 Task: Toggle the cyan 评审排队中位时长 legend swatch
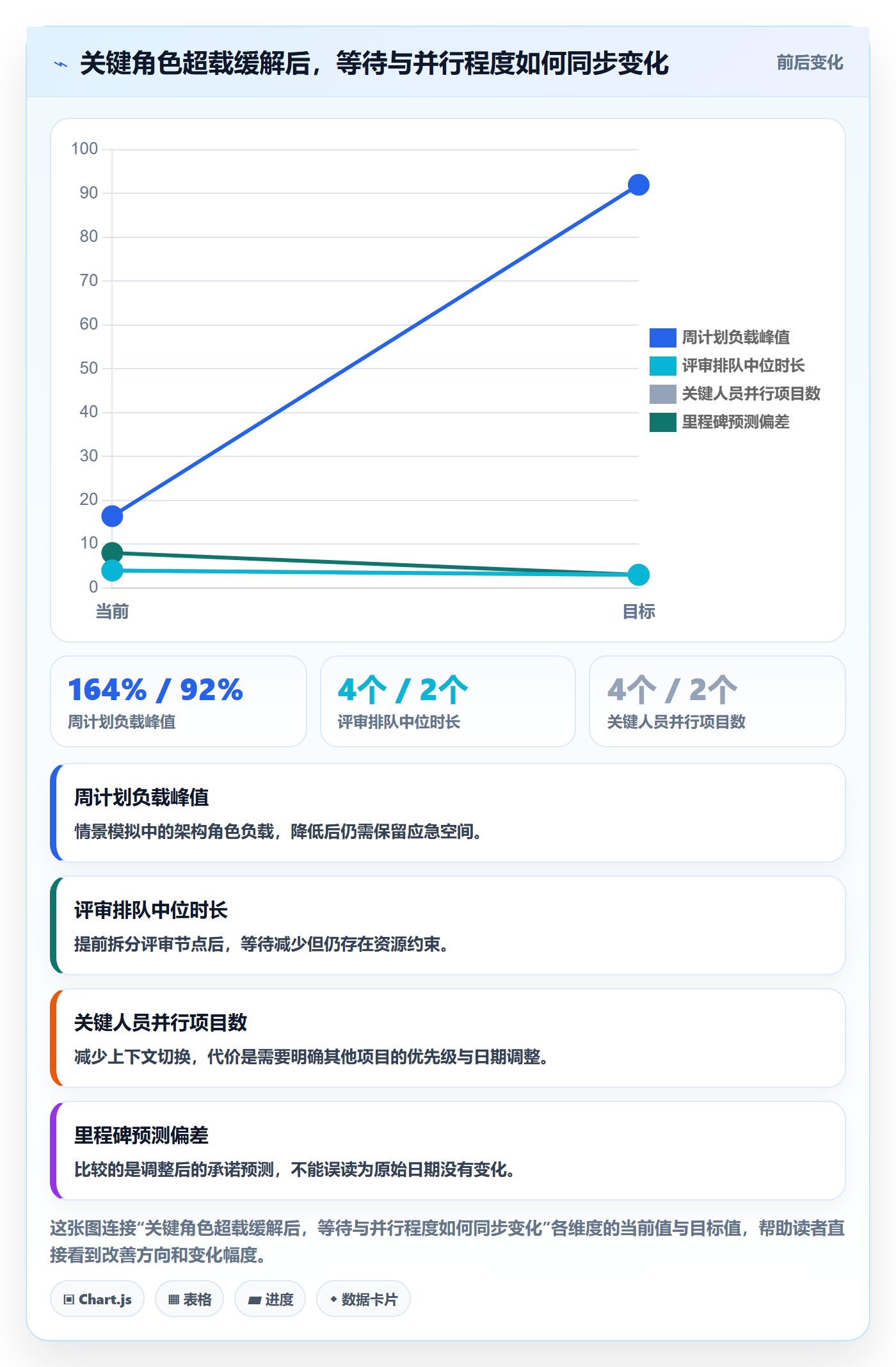(x=662, y=365)
